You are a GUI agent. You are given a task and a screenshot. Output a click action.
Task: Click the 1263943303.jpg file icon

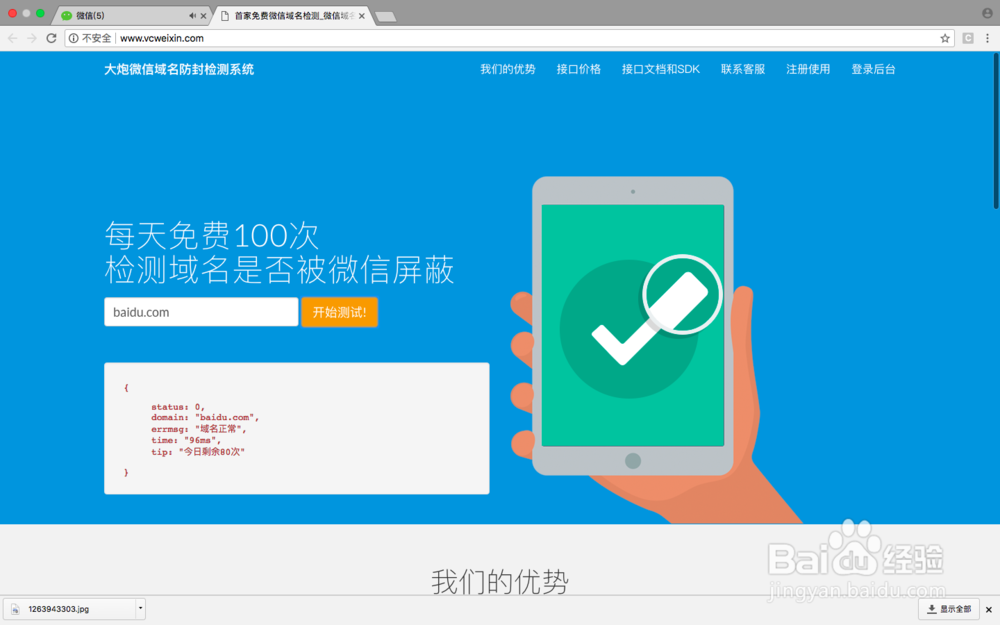[15, 609]
